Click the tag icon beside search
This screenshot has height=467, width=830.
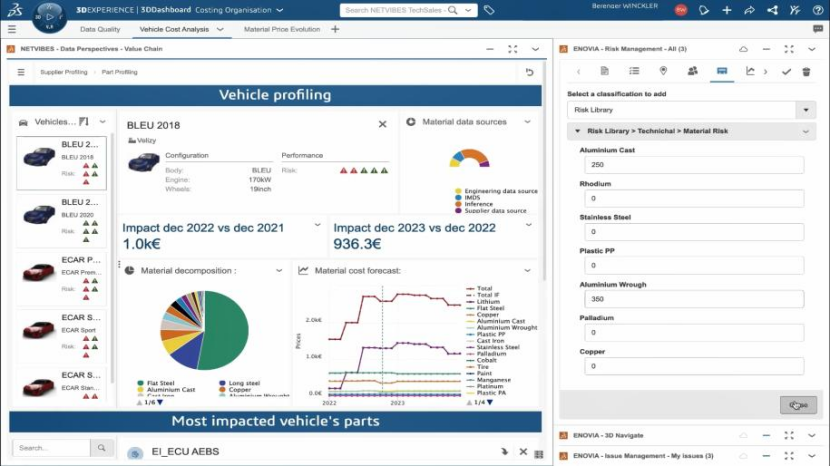click(489, 10)
